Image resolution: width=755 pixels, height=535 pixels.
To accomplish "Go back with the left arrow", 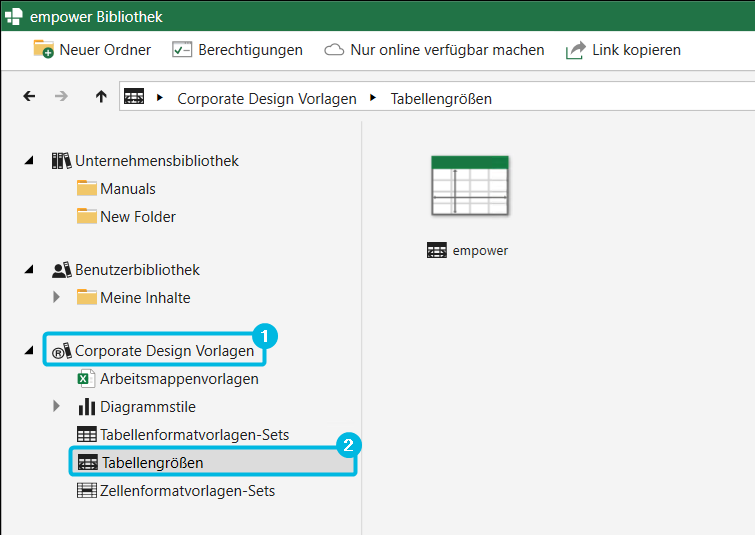I will 29,96.
